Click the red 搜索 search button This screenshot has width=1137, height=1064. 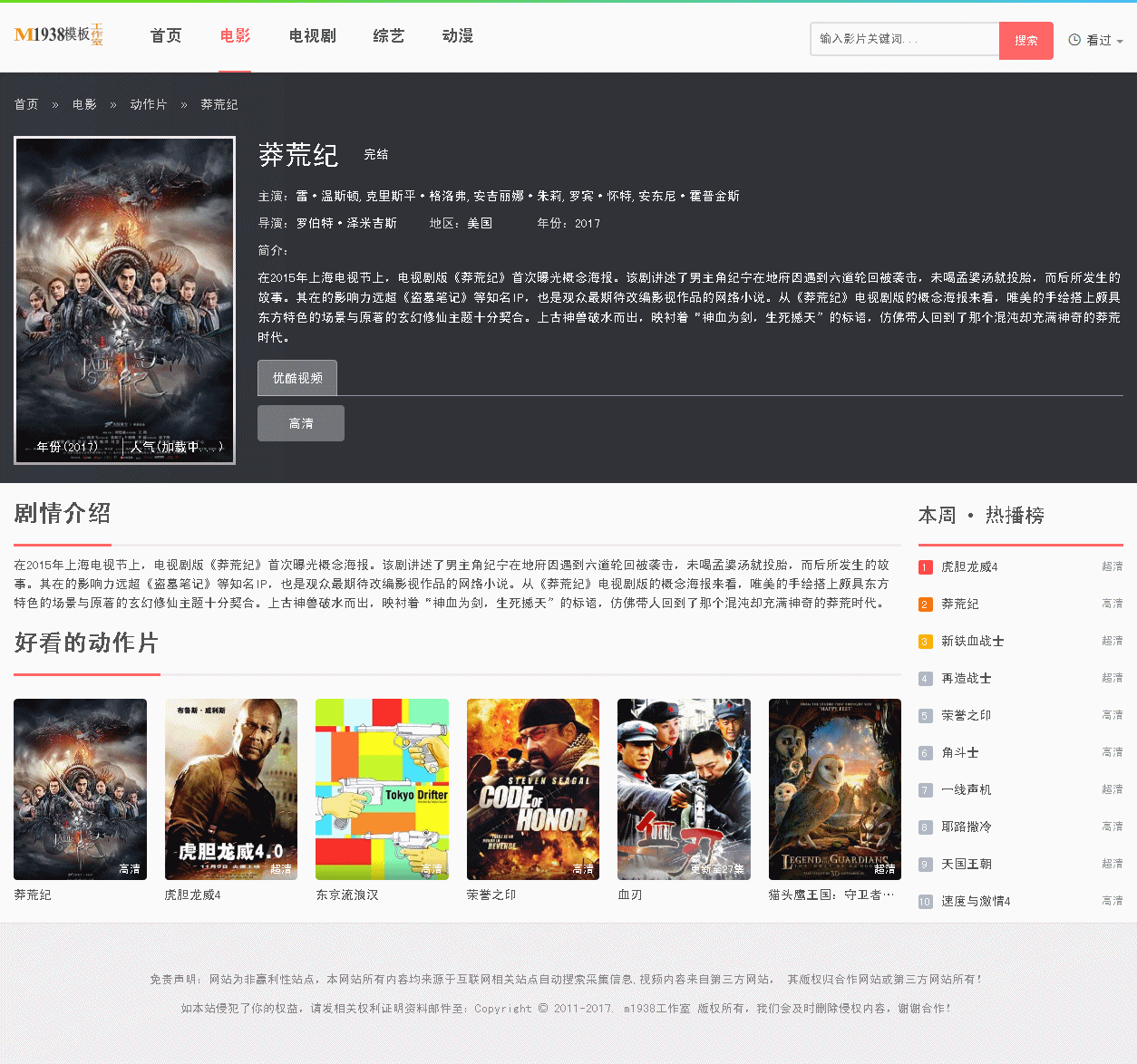click(1025, 40)
